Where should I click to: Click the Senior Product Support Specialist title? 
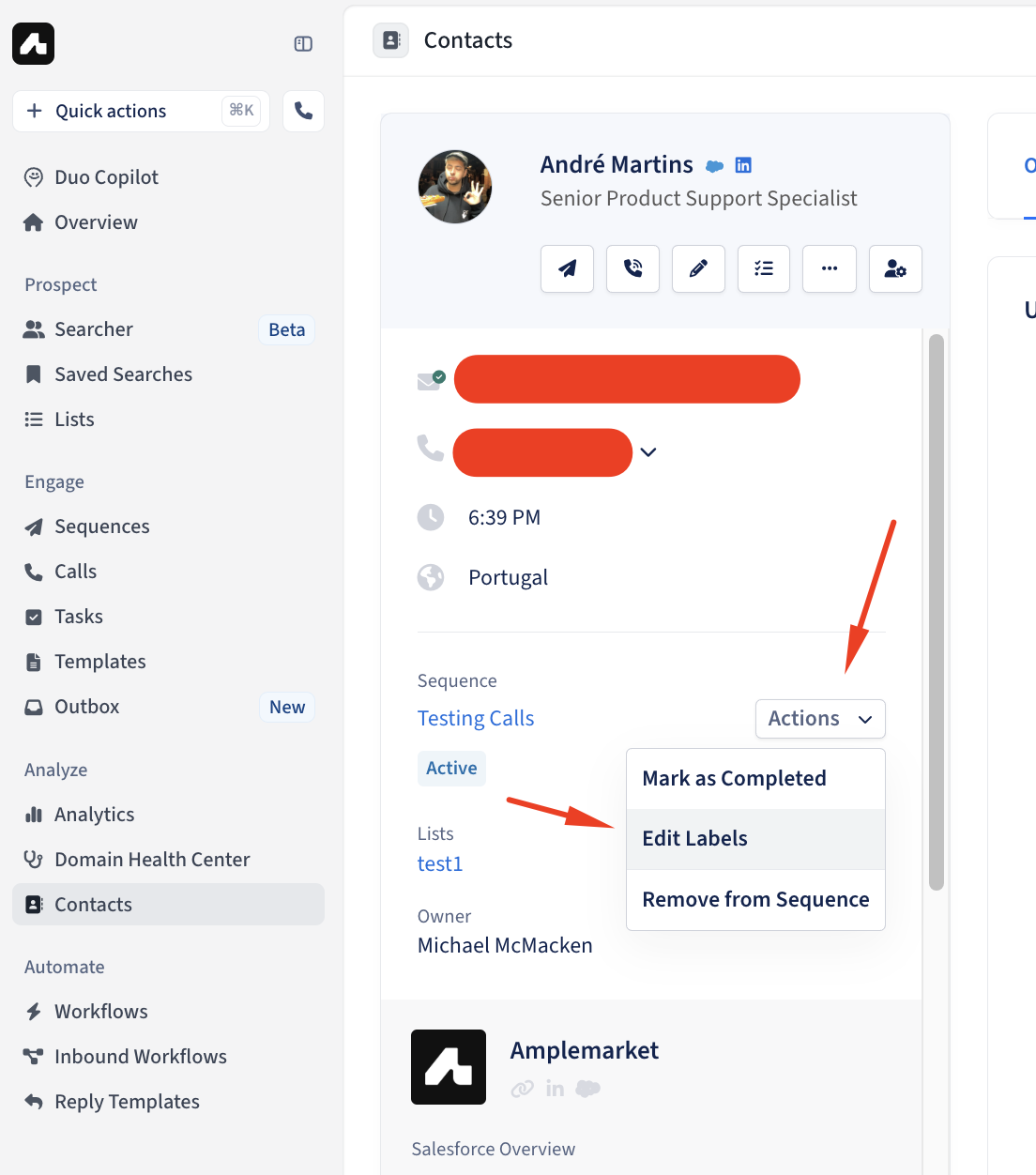[699, 199]
